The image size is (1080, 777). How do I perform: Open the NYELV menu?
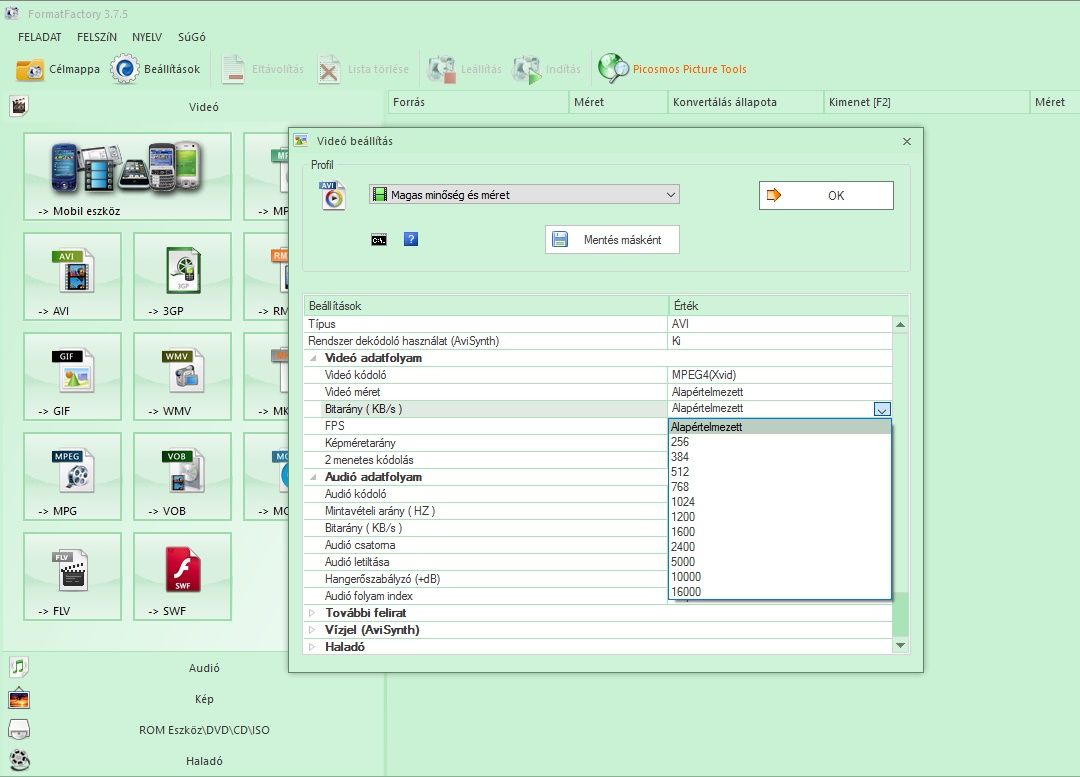(x=147, y=37)
